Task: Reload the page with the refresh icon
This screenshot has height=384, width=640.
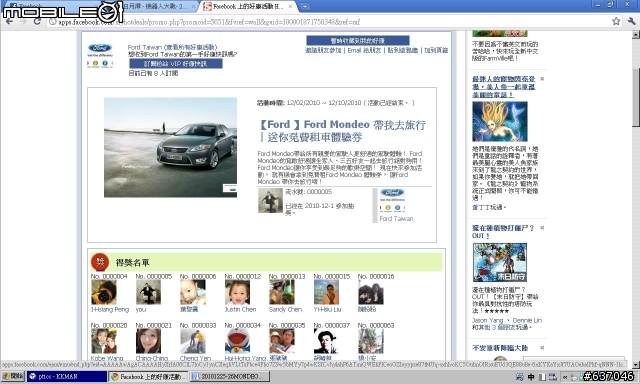Action: coord(37,22)
